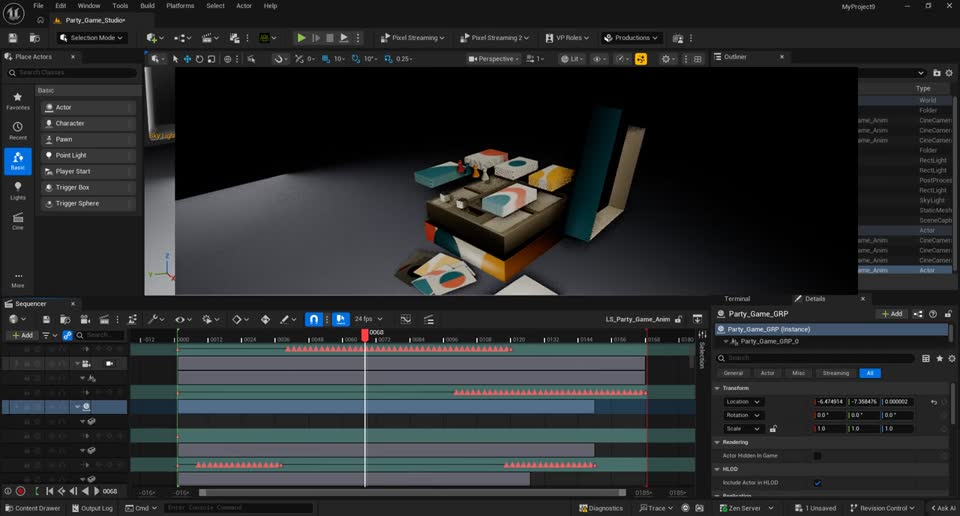The height and width of the screenshot is (516, 960).
Task: Click the Character entry in Place Actors
Action: (88, 123)
